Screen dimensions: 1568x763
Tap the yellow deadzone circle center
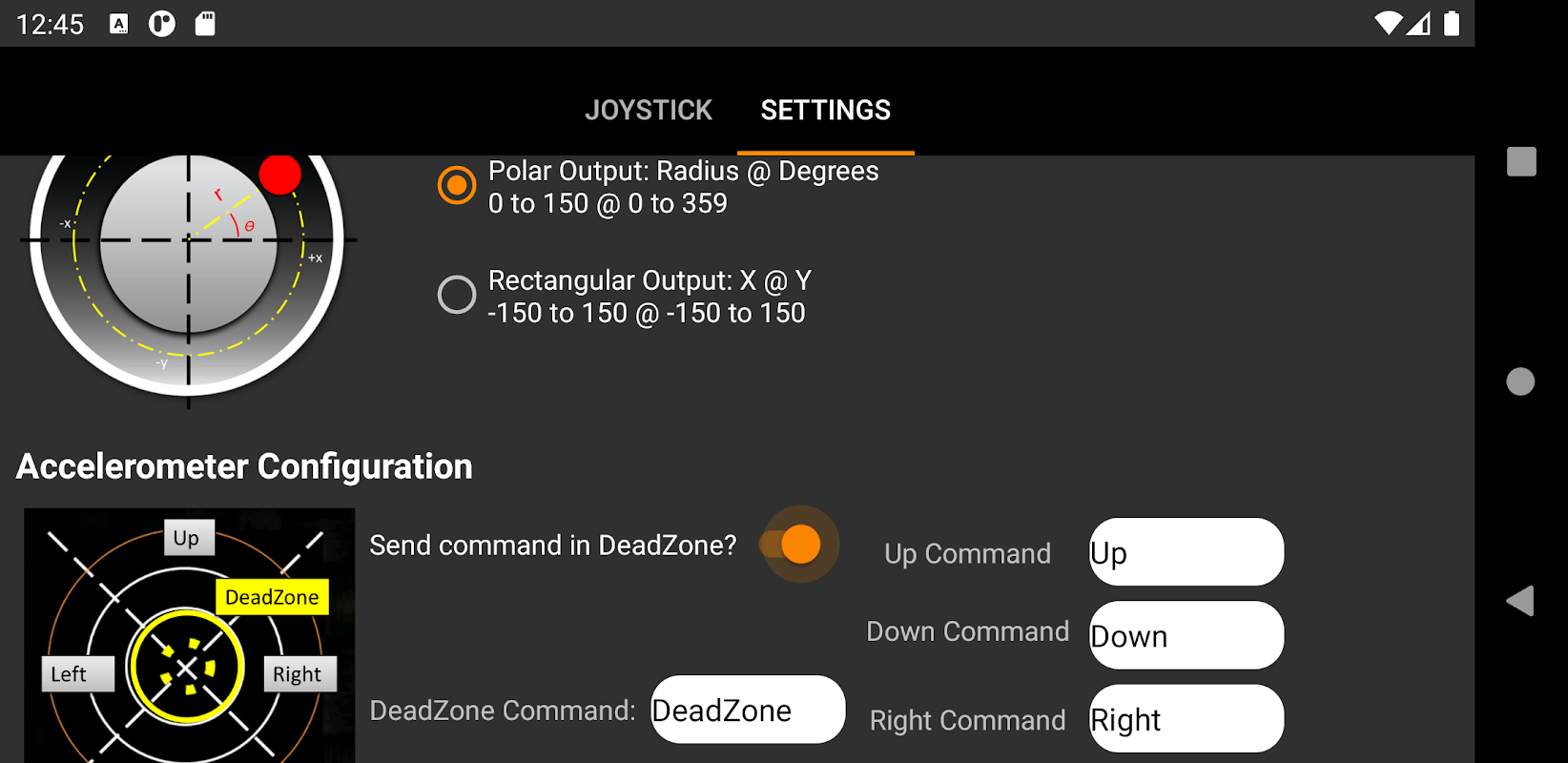(188, 667)
